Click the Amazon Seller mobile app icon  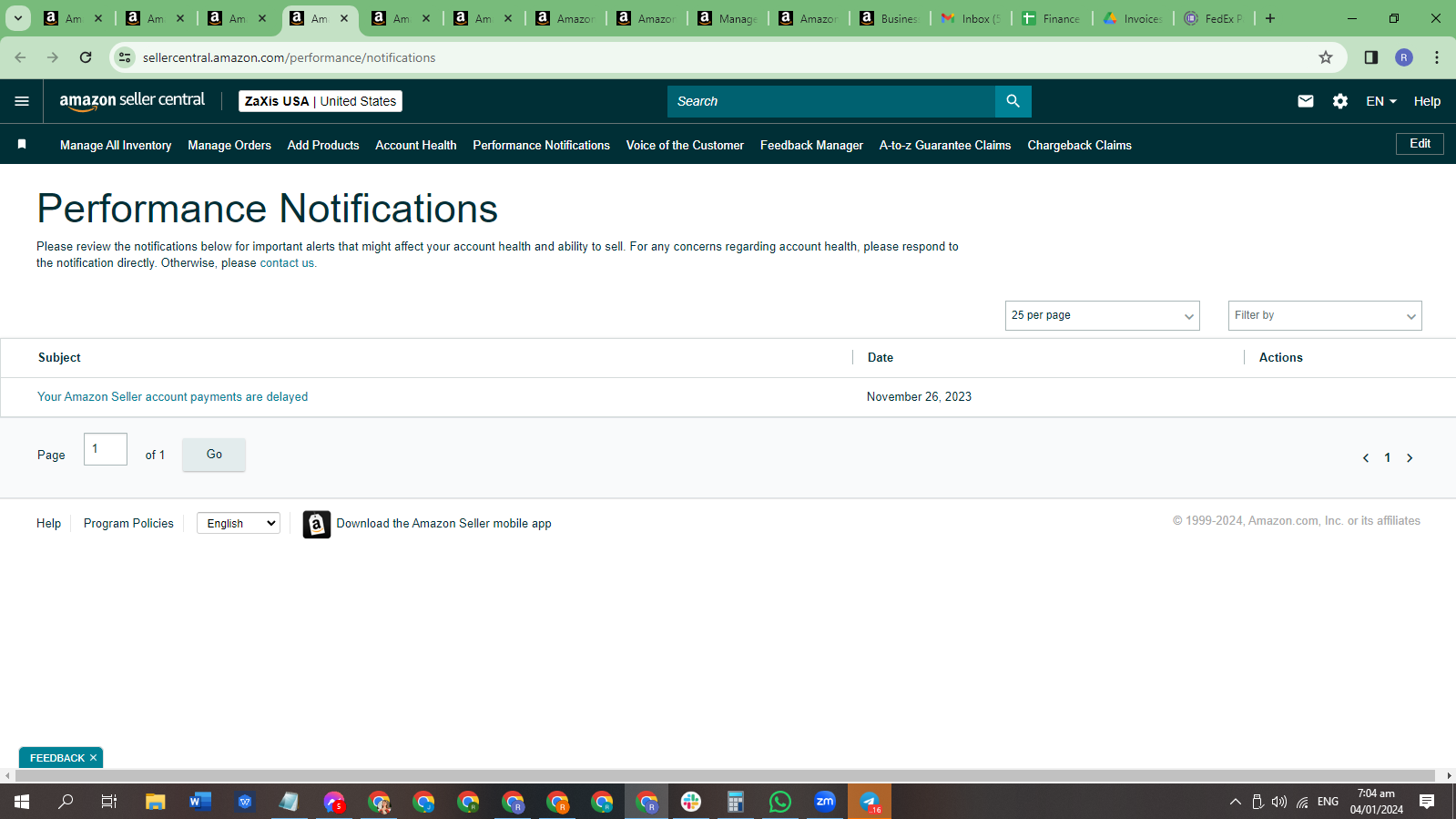coord(317,524)
